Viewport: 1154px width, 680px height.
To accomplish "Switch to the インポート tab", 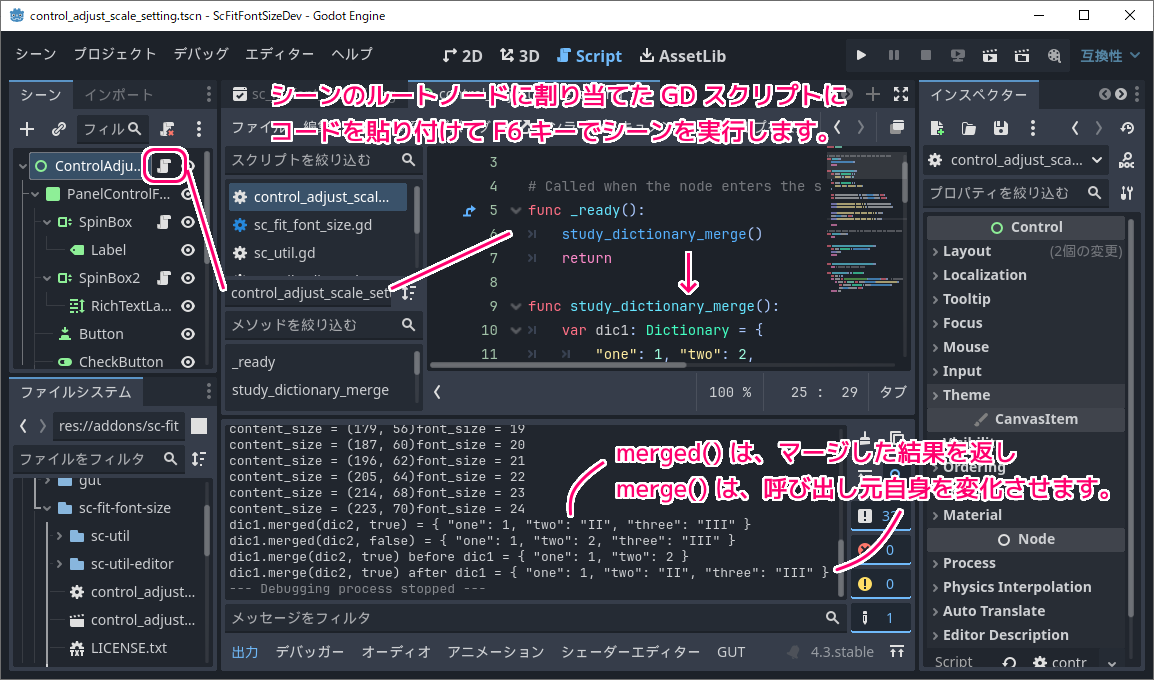I will point(119,95).
